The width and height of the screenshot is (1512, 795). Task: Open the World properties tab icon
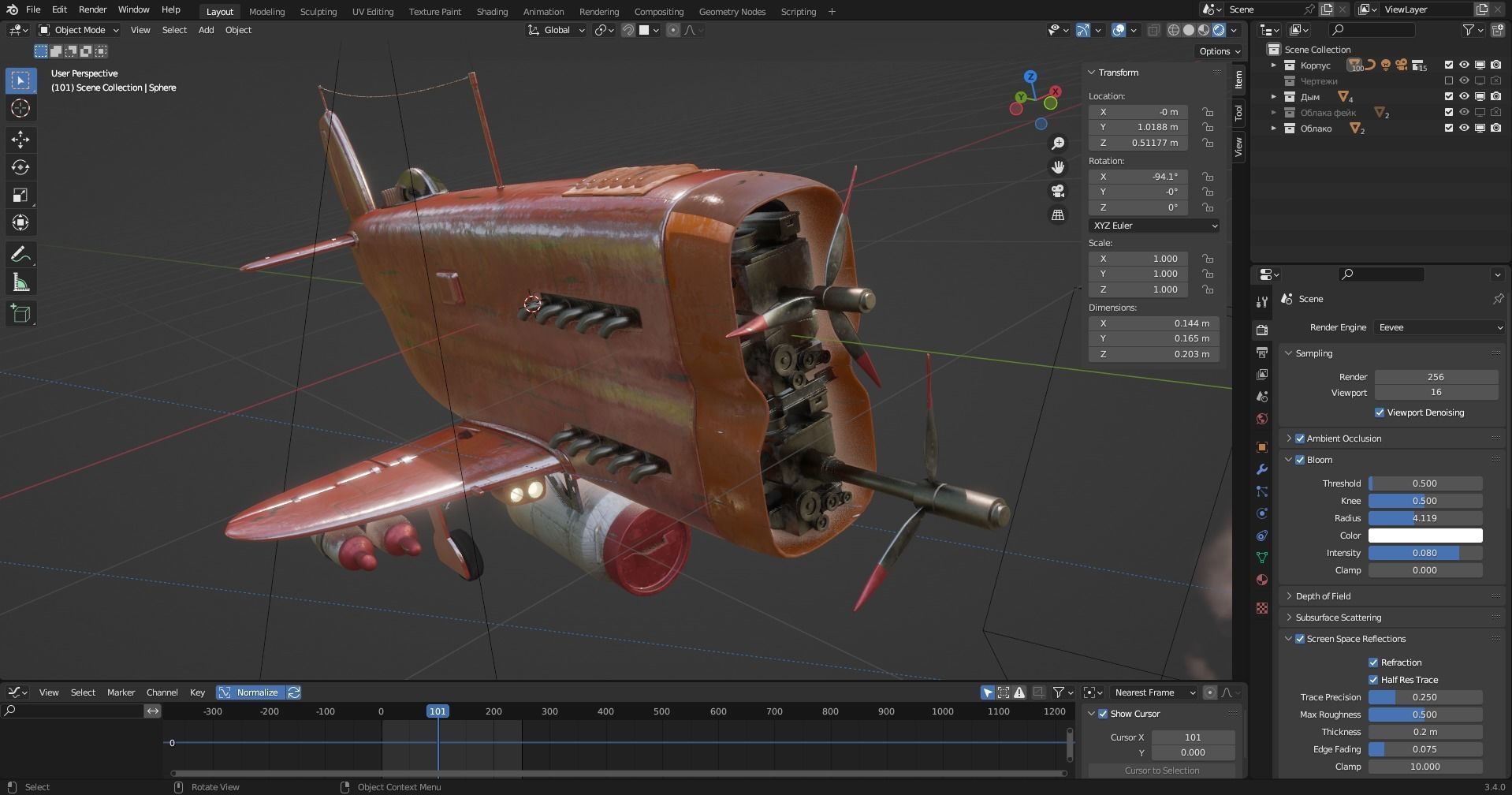pyautogui.click(x=1262, y=419)
